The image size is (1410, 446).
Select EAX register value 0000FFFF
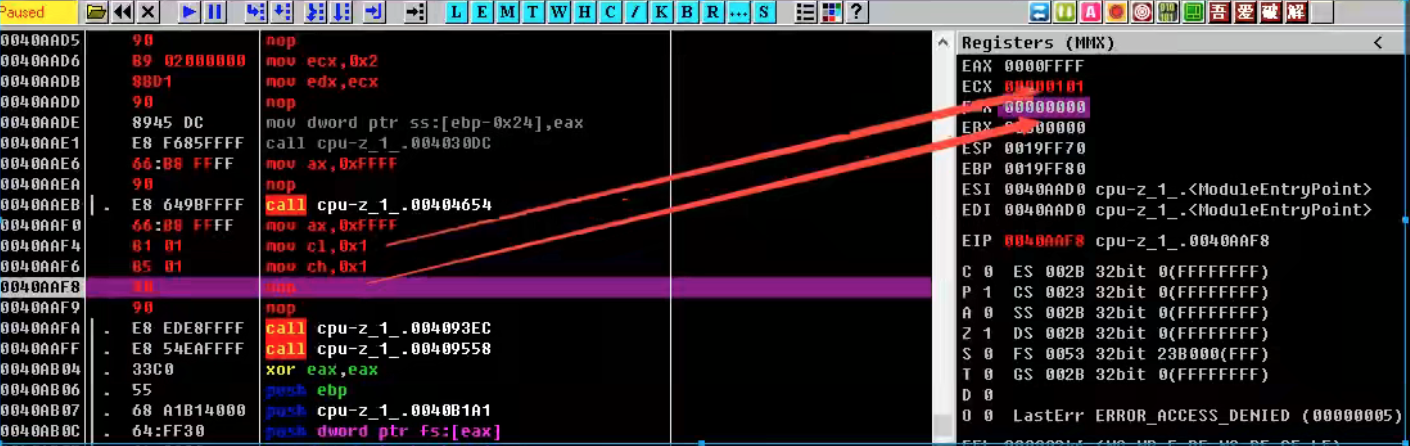1045,66
